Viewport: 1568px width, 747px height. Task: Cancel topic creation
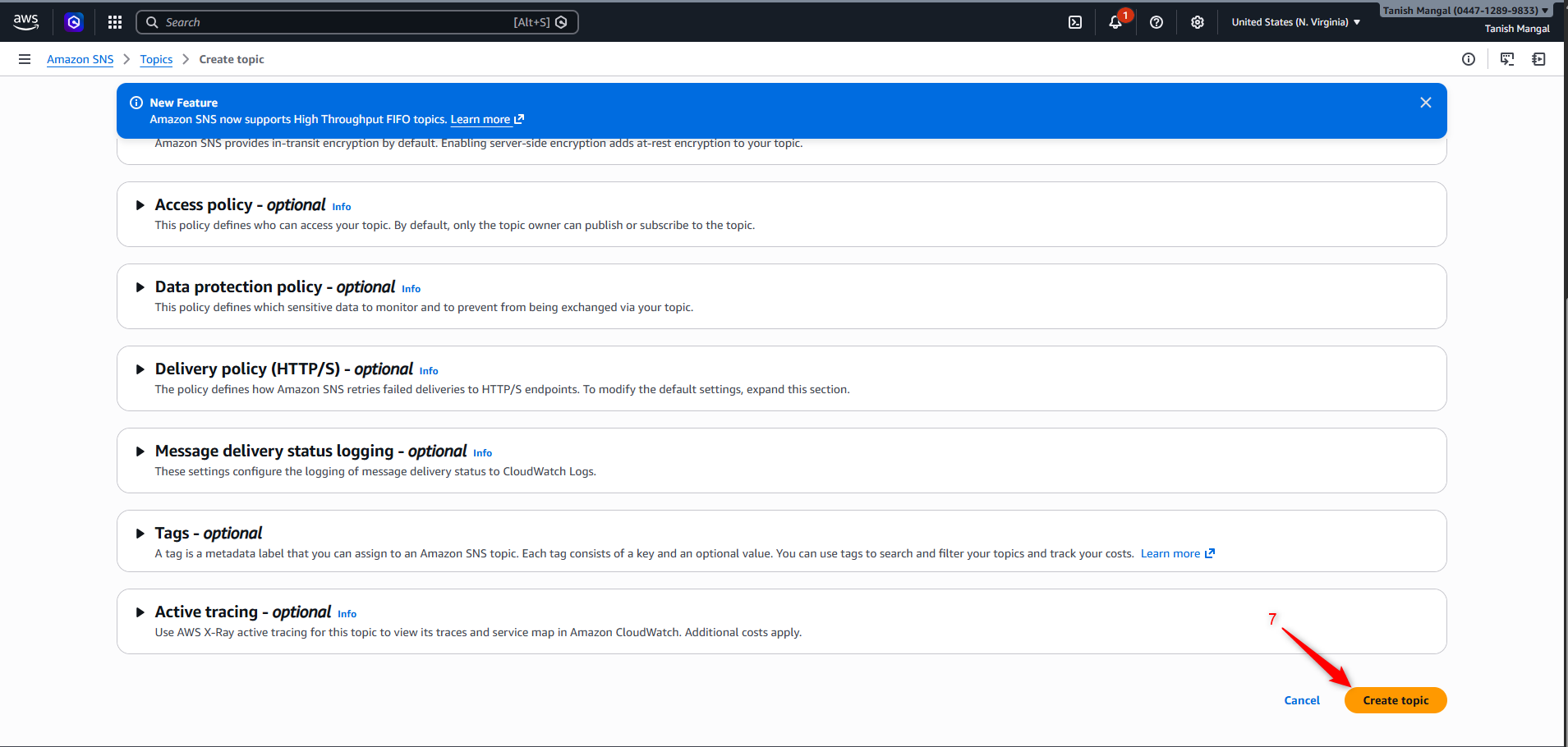click(x=1302, y=700)
